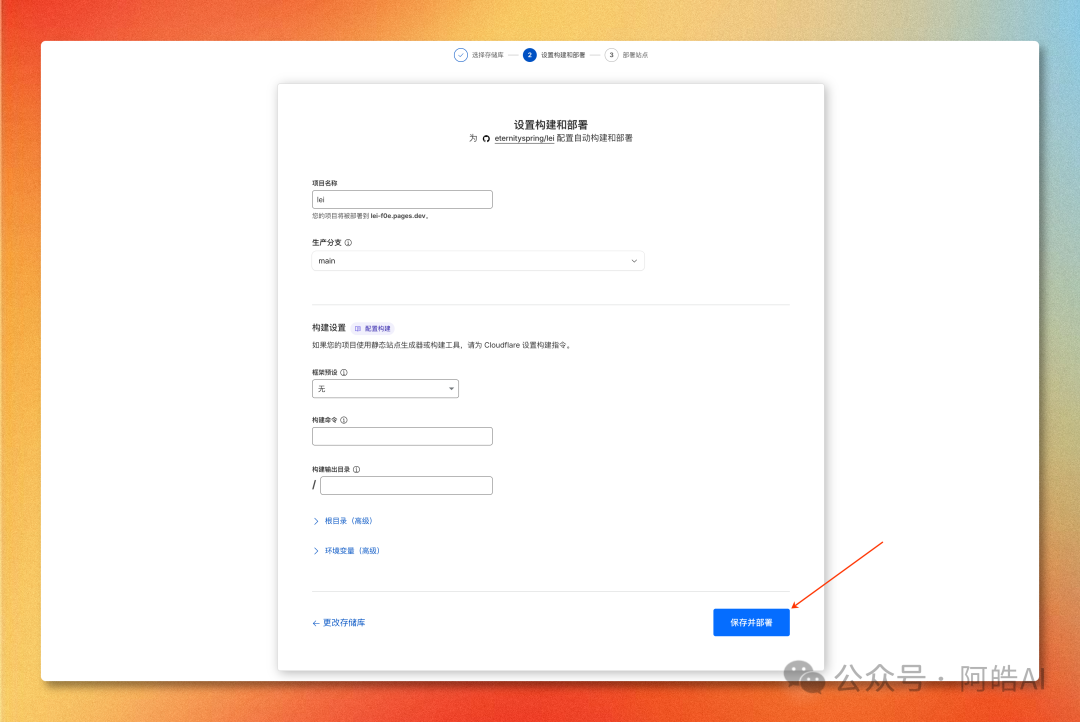The width and height of the screenshot is (1080, 722).
Task: Click the lei-f0e.pages.dev deployment text
Action: (398, 216)
